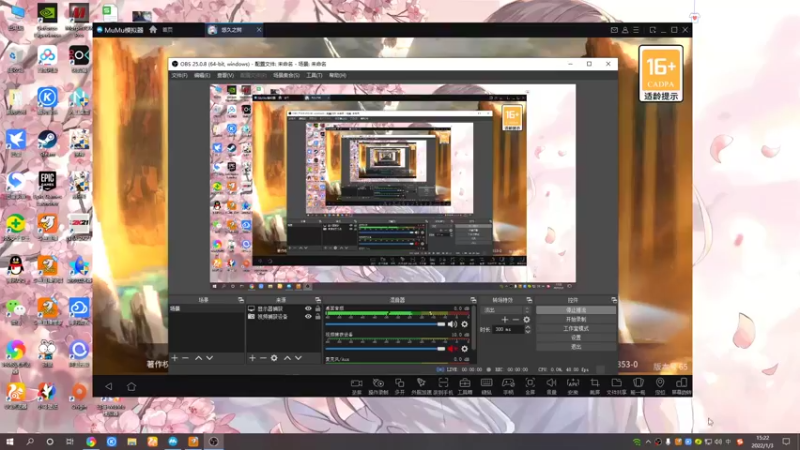
Task: Click the 工作室模式 studio mode button
Action: point(576,329)
